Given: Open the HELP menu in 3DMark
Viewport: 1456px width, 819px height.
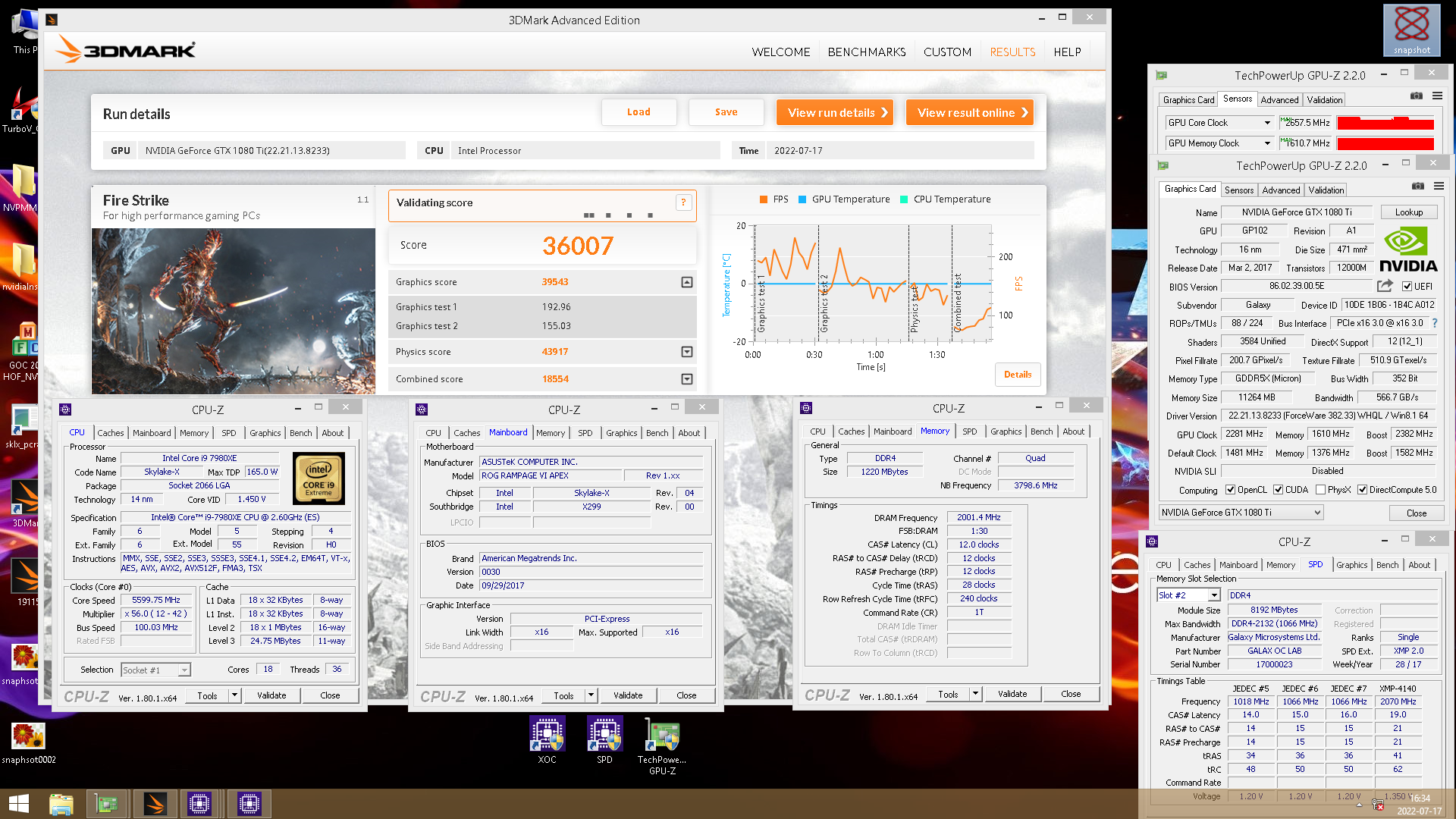Looking at the screenshot, I should click(x=1067, y=52).
